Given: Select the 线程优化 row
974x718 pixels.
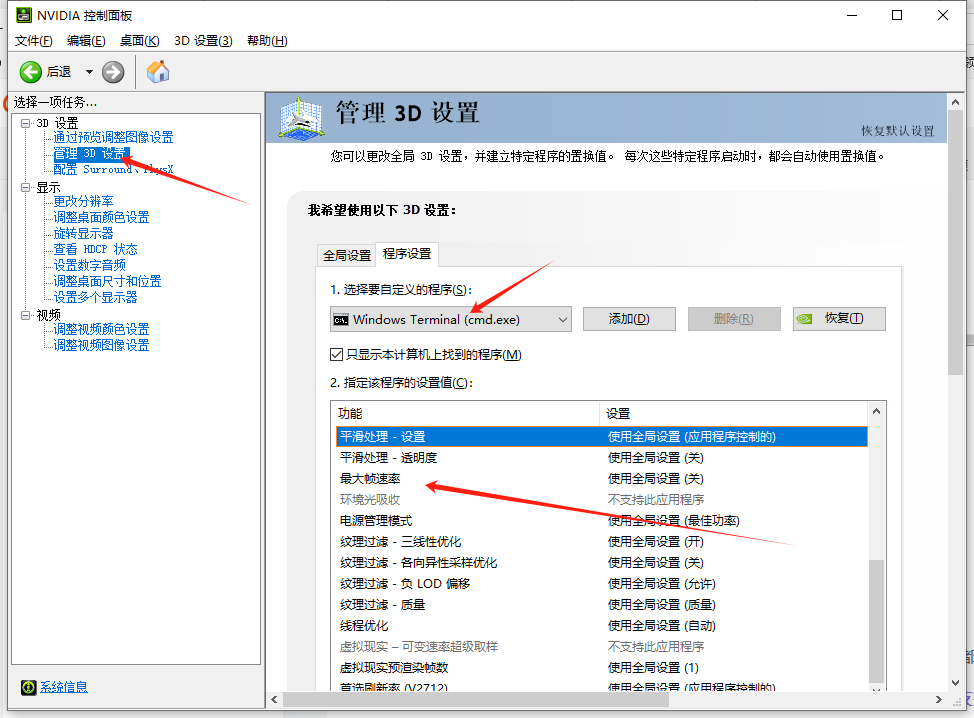Looking at the screenshot, I should [x=601, y=625].
